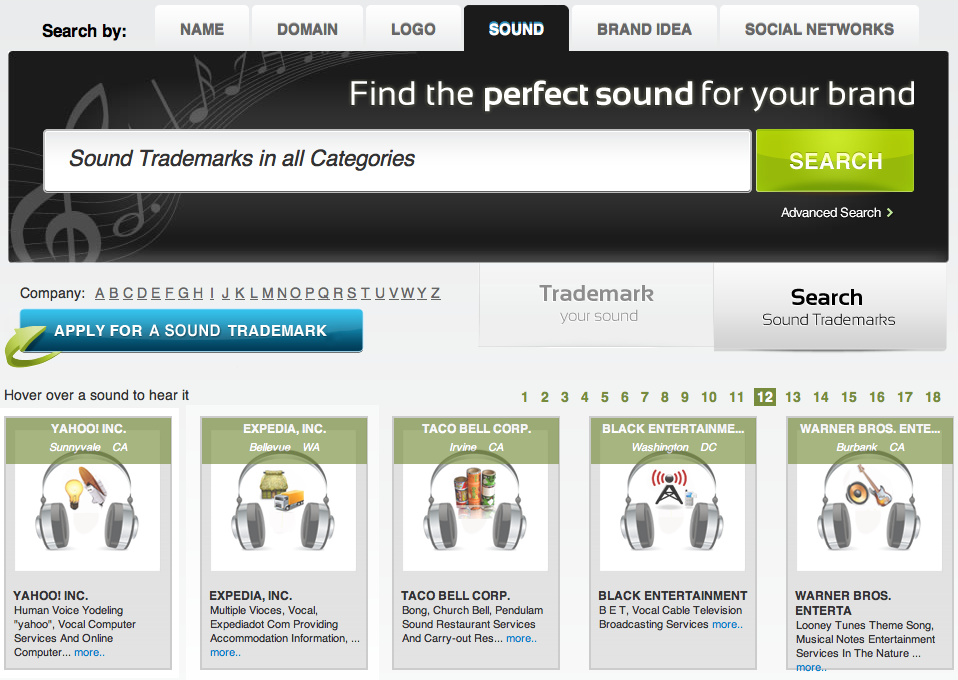This screenshot has height=680, width=958.
Task: Go to results page 11
Action: tap(736, 397)
